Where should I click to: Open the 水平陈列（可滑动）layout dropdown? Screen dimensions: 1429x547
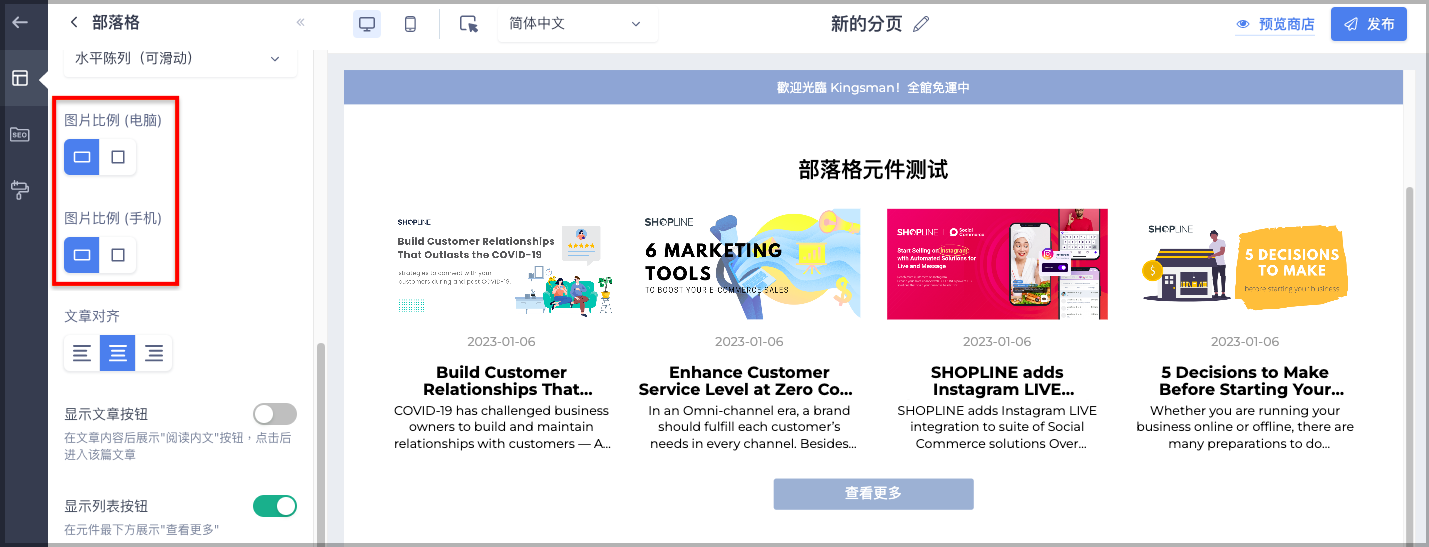tap(181, 59)
